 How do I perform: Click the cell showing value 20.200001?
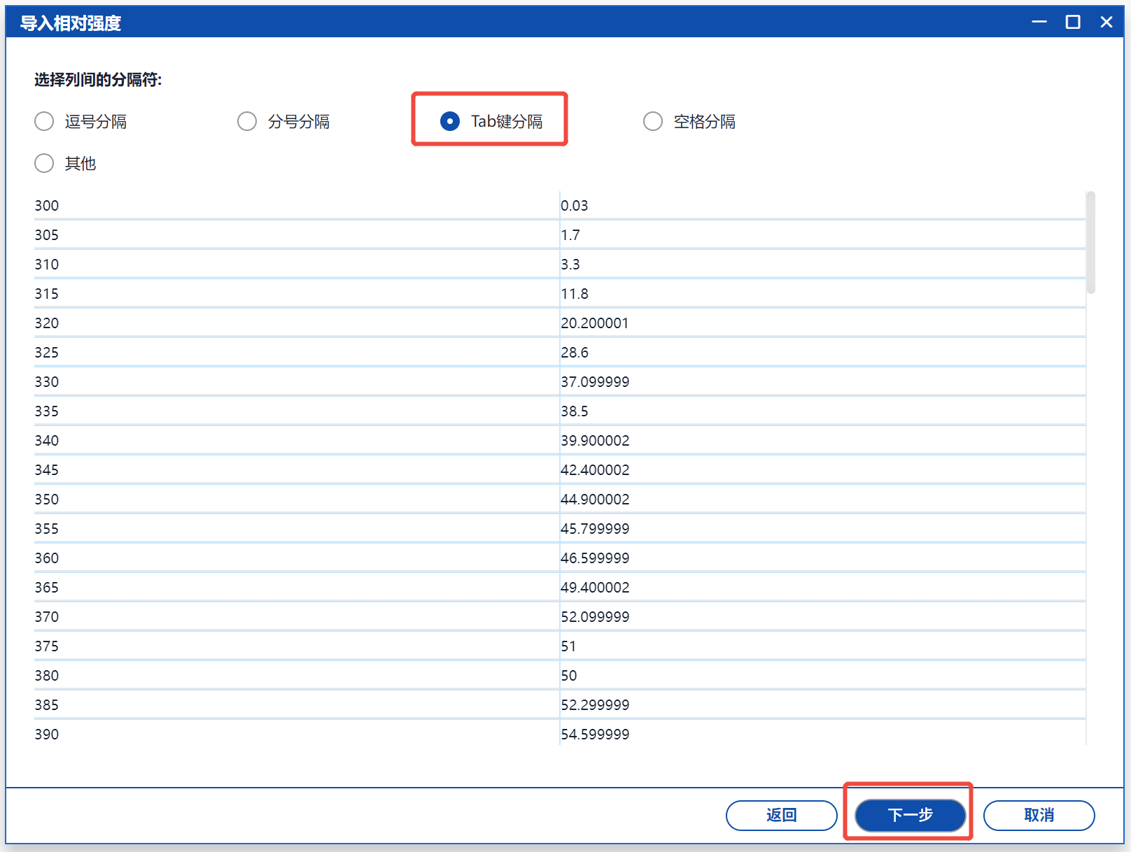tap(595, 323)
